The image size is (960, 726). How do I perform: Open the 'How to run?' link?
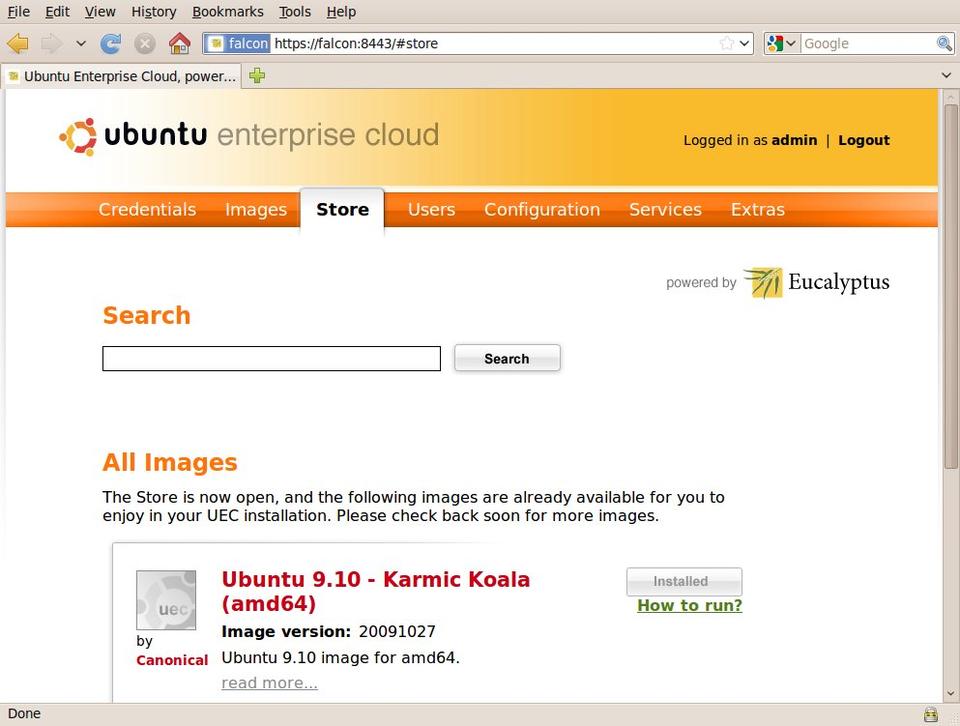[689, 605]
